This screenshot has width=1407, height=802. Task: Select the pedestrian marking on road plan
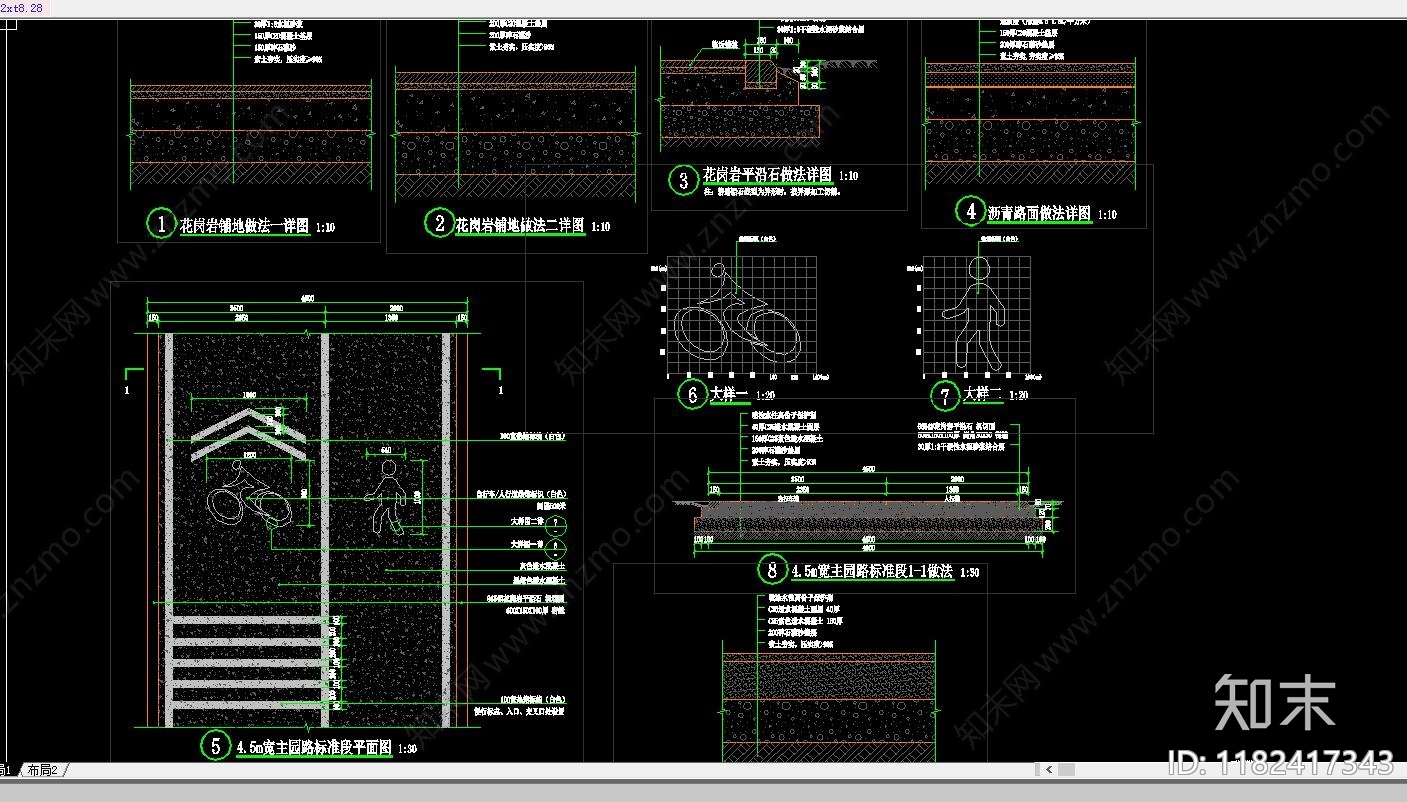[384, 497]
